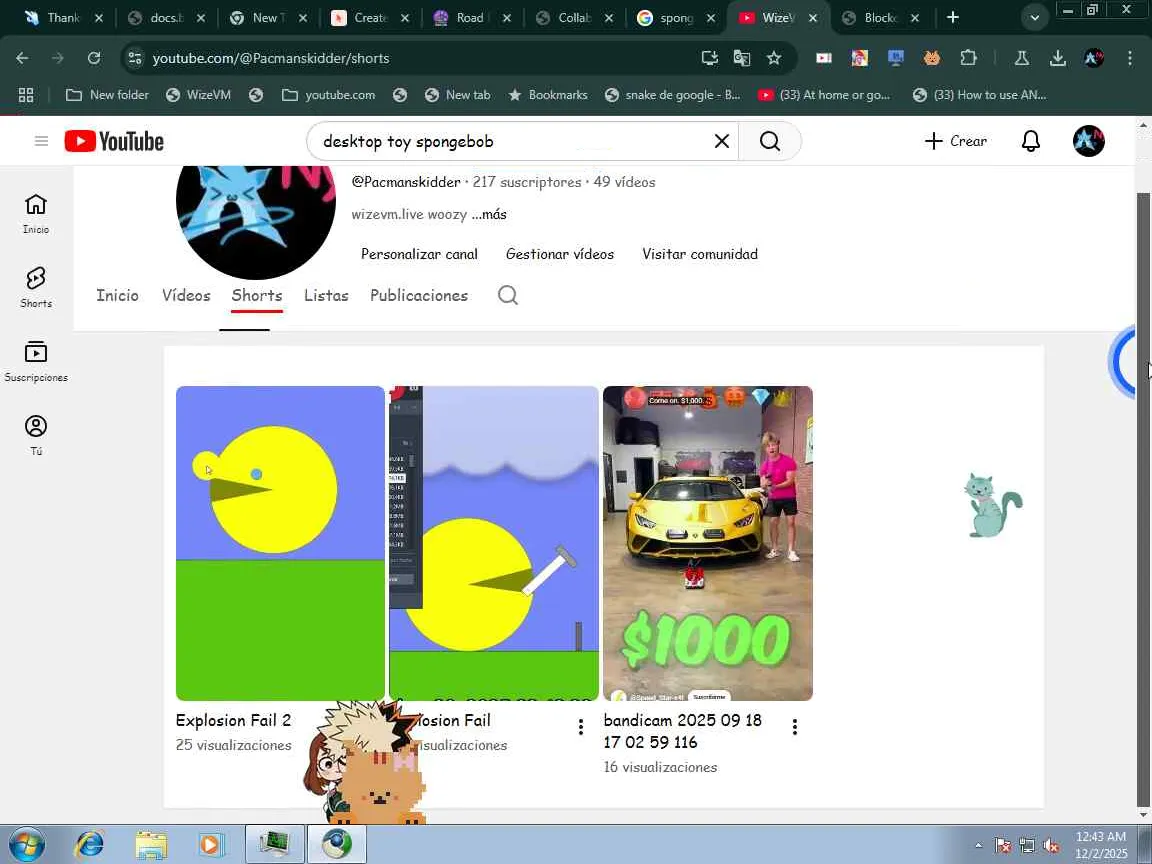
Task: Open Inicio in the left sidebar
Action: [x=35, y=214]
